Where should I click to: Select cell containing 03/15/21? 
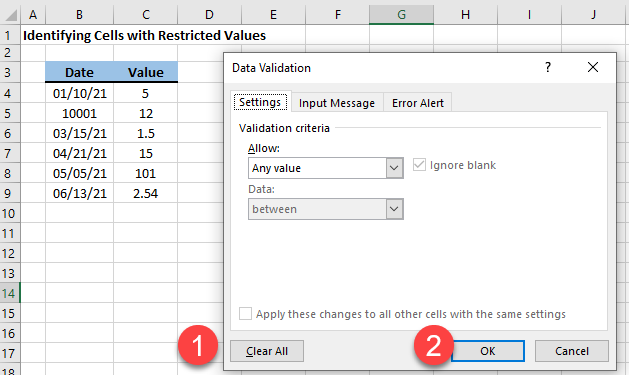coord(79,134)
